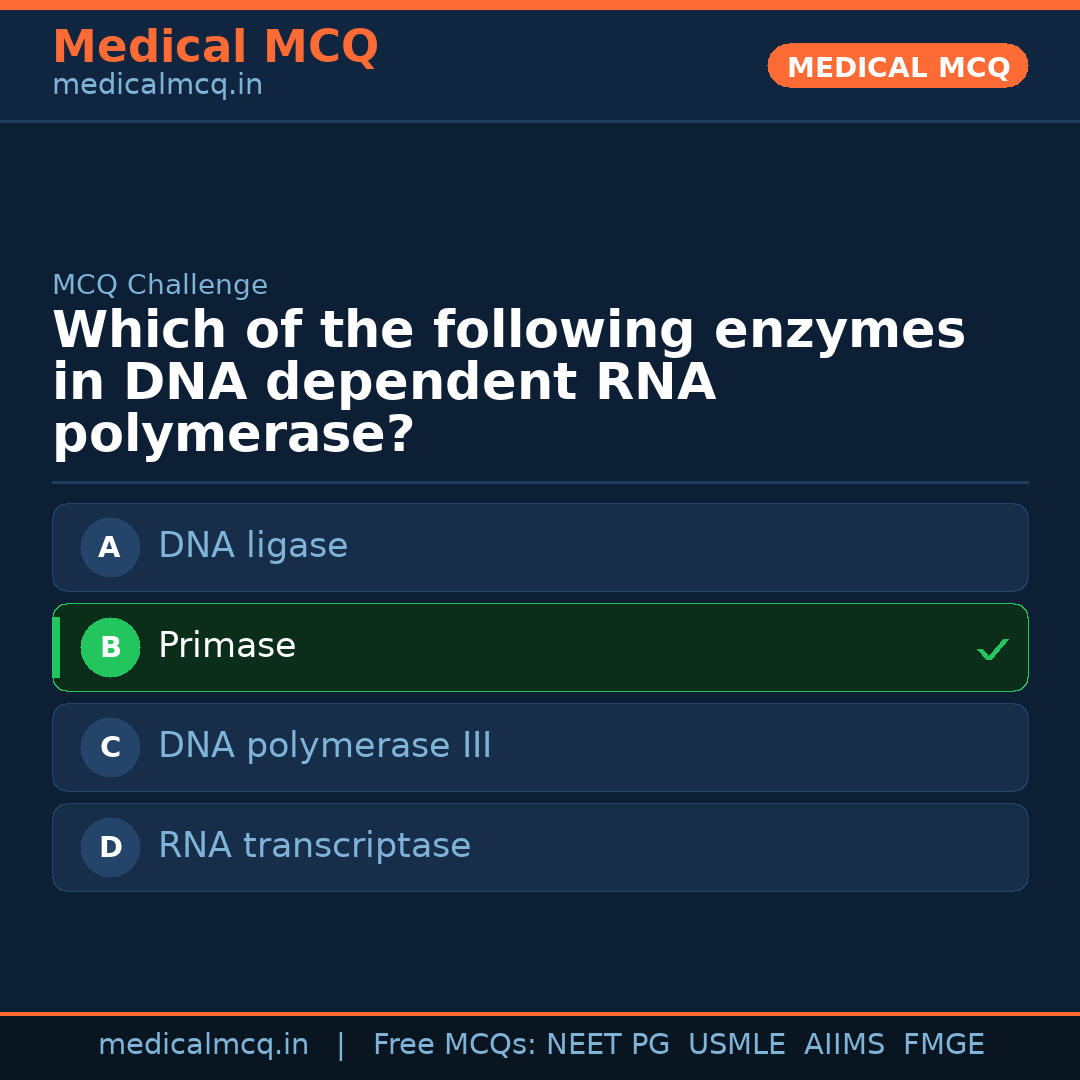Click the orange MEDICAL MCQ badge
Viewport: 1080px width, 1080px height.
[x=897, y=66]
